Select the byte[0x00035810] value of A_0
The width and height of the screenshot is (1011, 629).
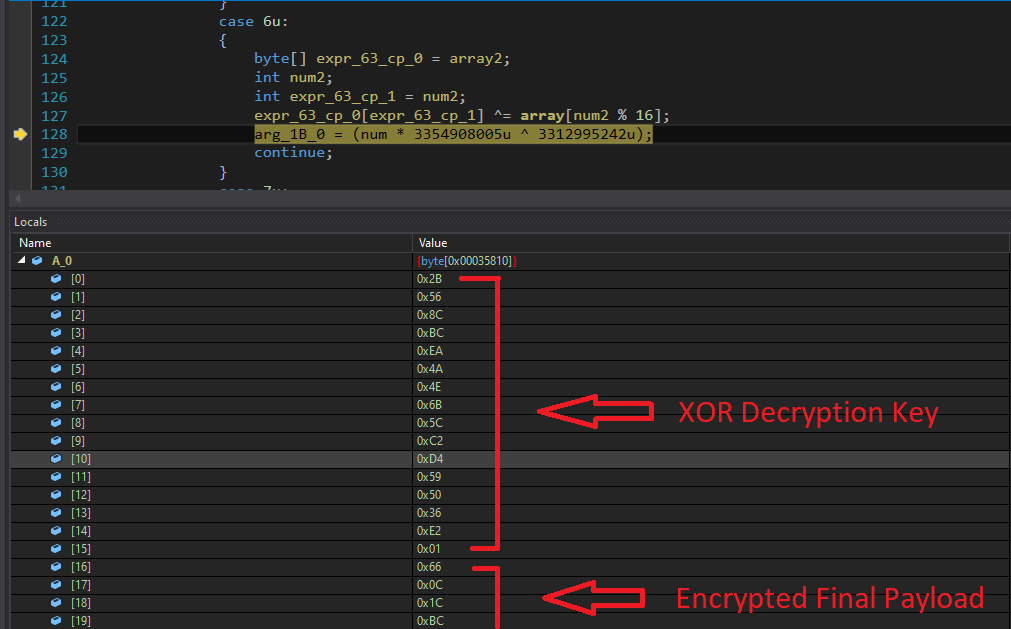click(467, 261)
